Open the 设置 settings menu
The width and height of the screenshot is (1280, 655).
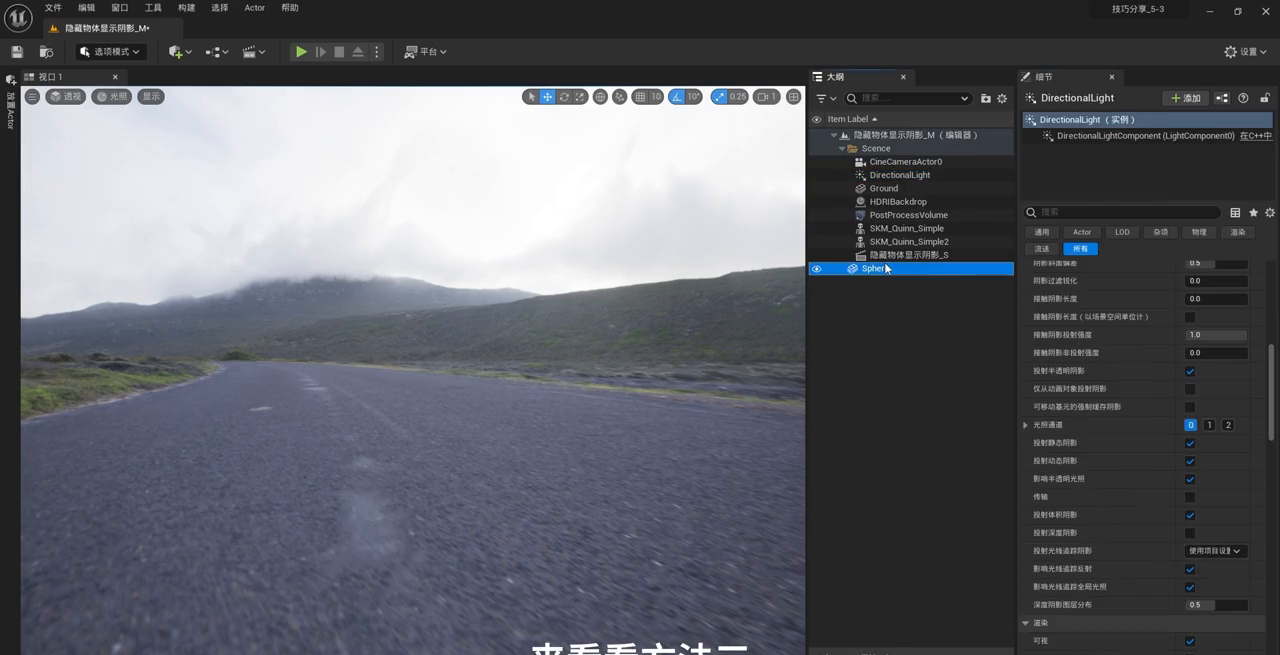1246,52
